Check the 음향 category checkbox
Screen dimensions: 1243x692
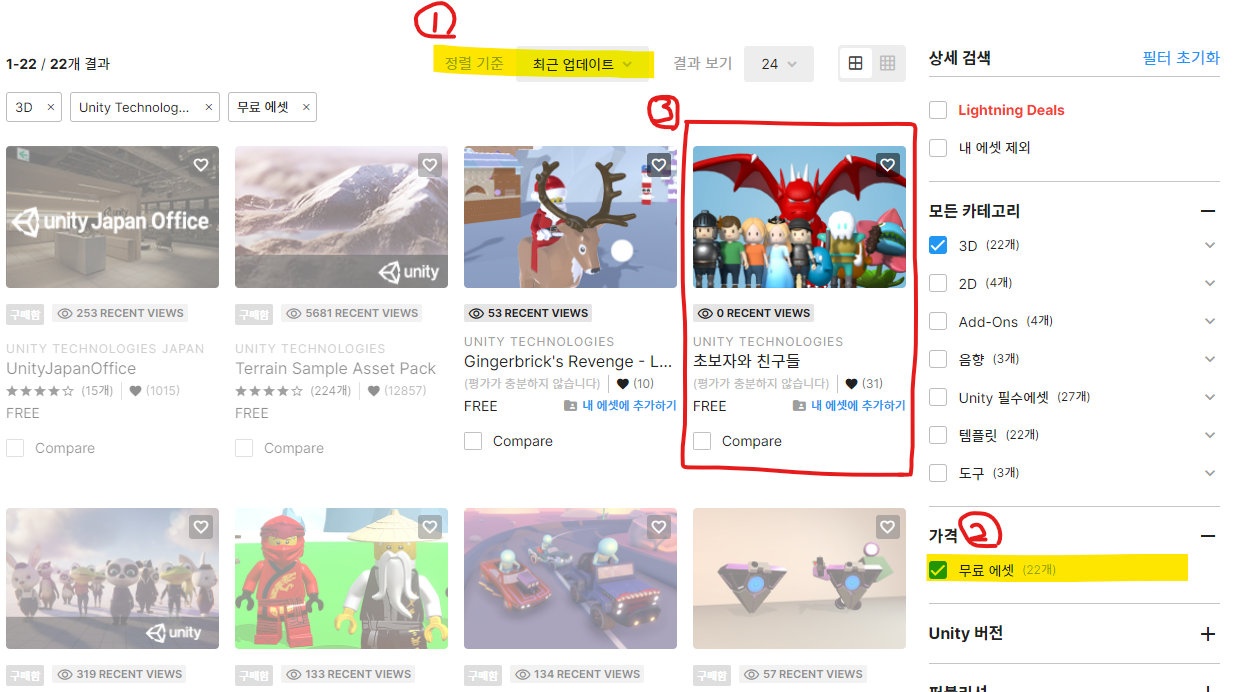coord(938,359)
